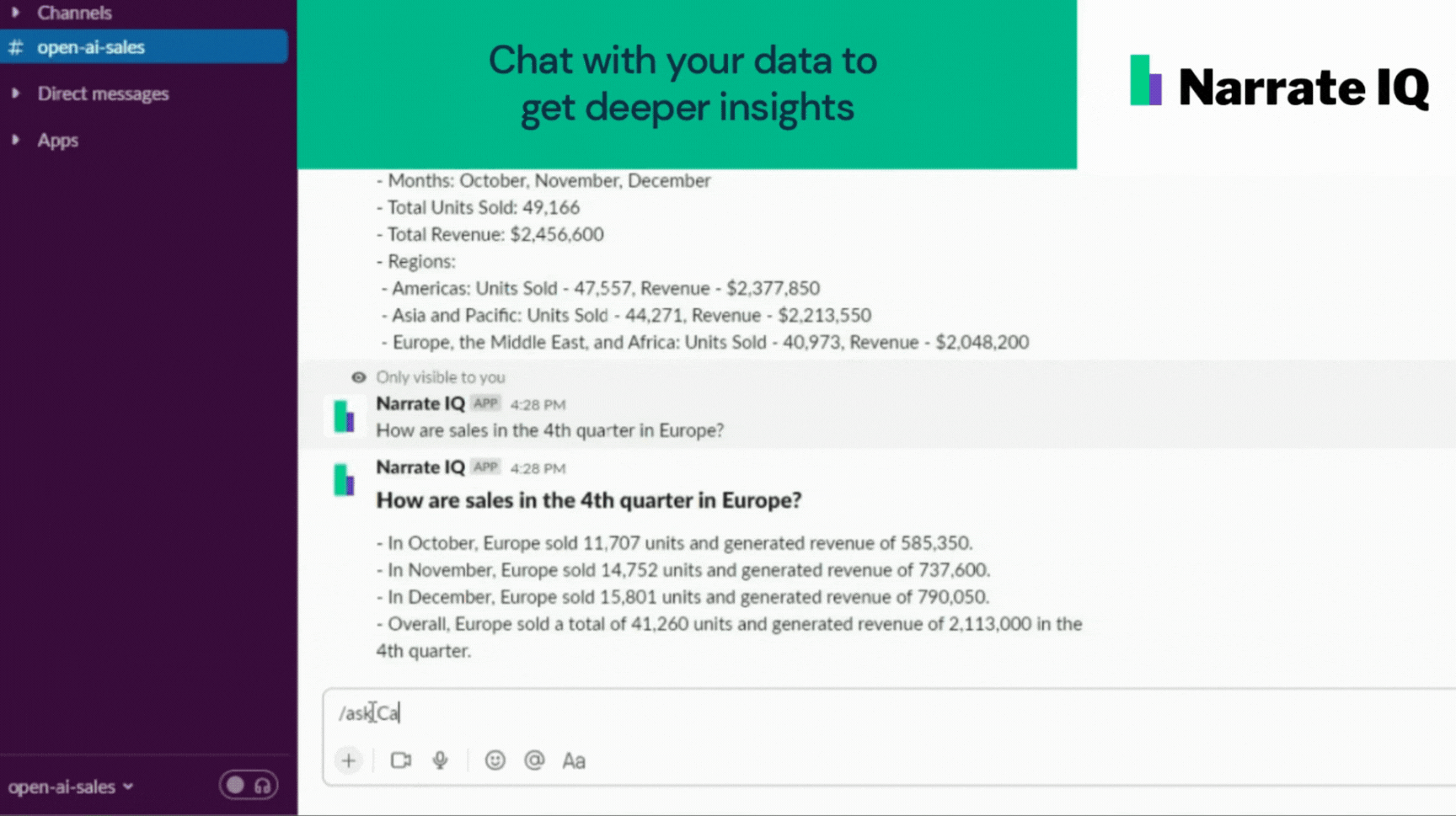Toggle the huddle headphones switch
1456x816 pixels.
tap(249, 786)
